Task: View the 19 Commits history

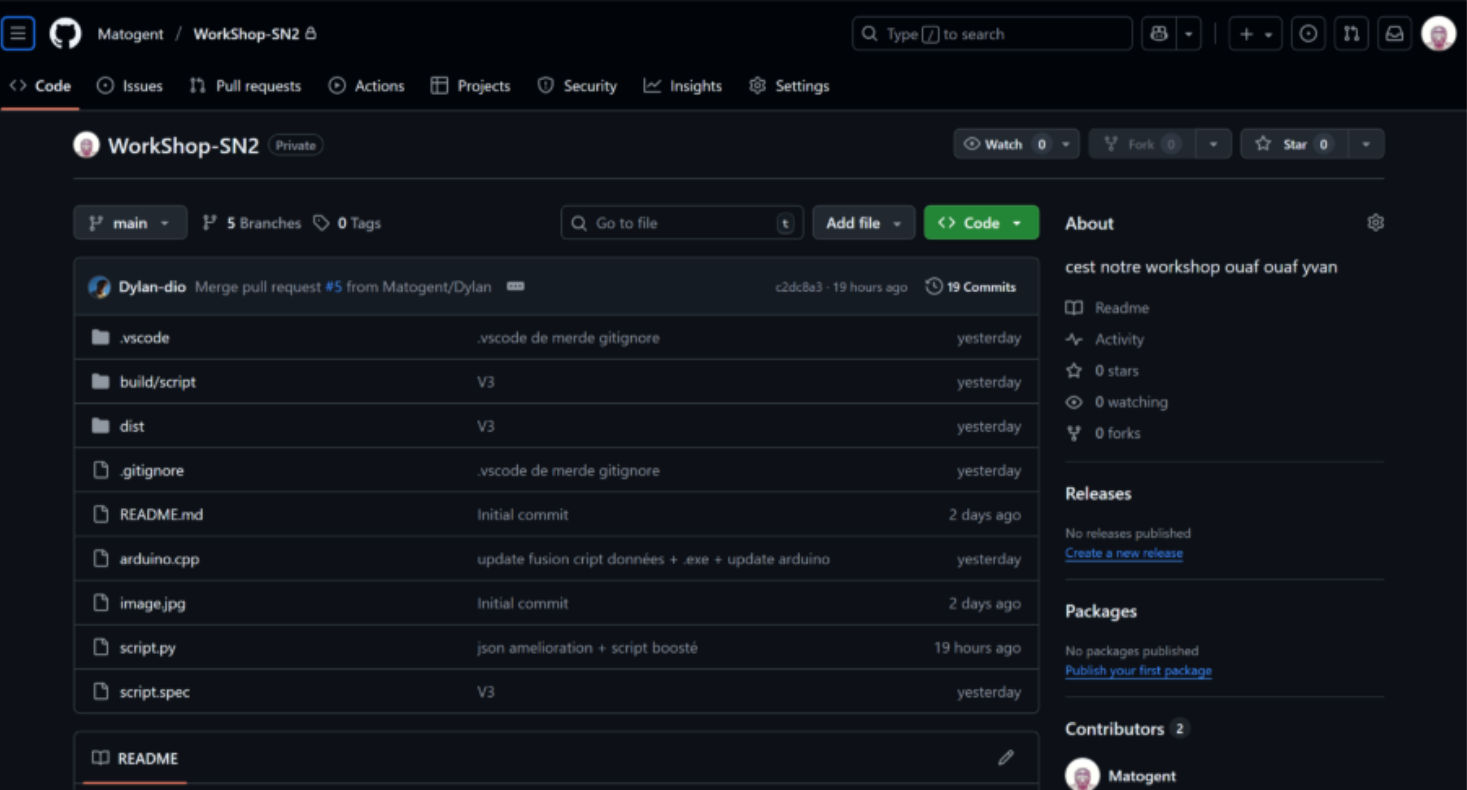Action: point(971,287)
